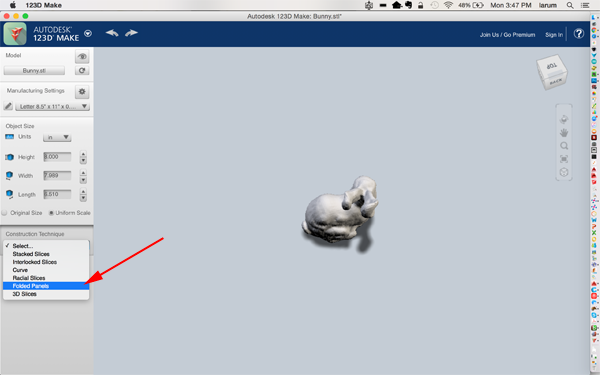The image size is (600, 375).
Task: Select the Uniform Scale radio button
Action: pos(51,213)
